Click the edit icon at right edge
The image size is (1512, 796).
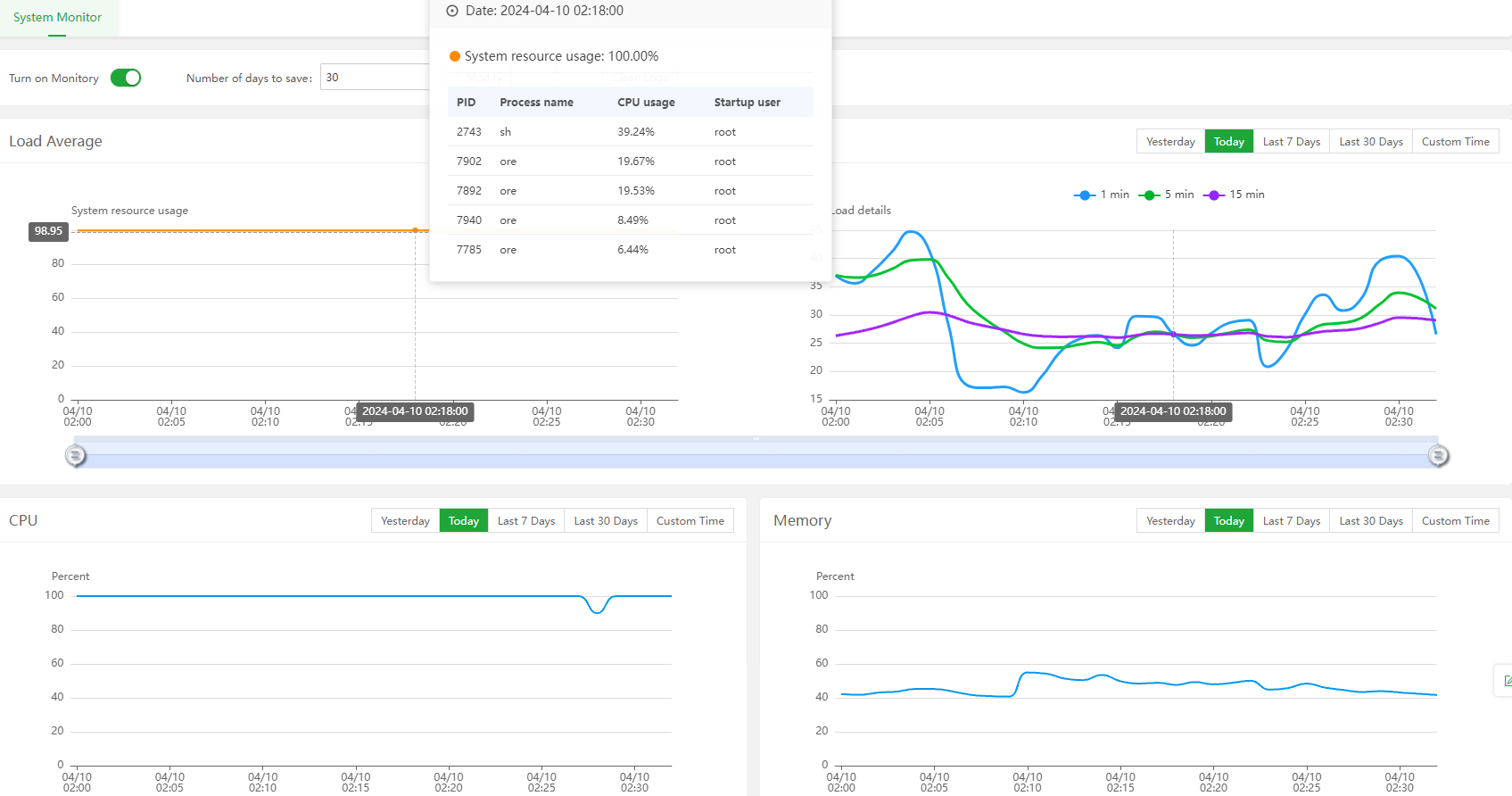1506,681
